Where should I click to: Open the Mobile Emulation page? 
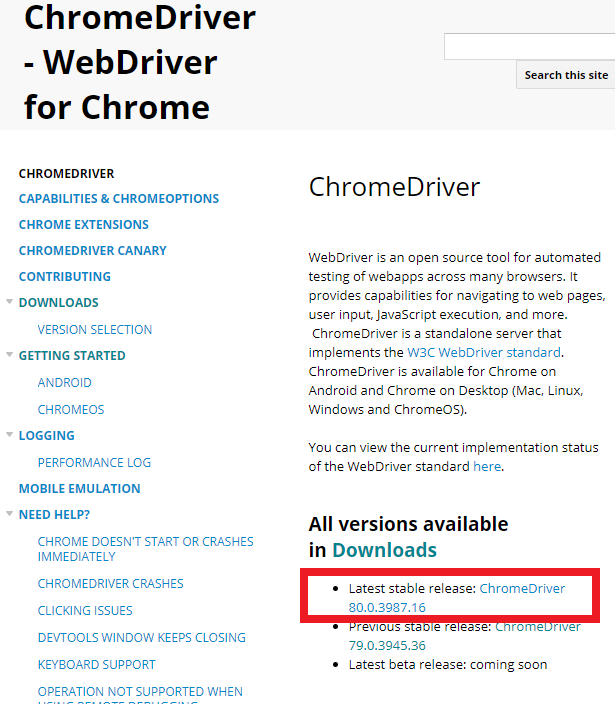[79, 488]
